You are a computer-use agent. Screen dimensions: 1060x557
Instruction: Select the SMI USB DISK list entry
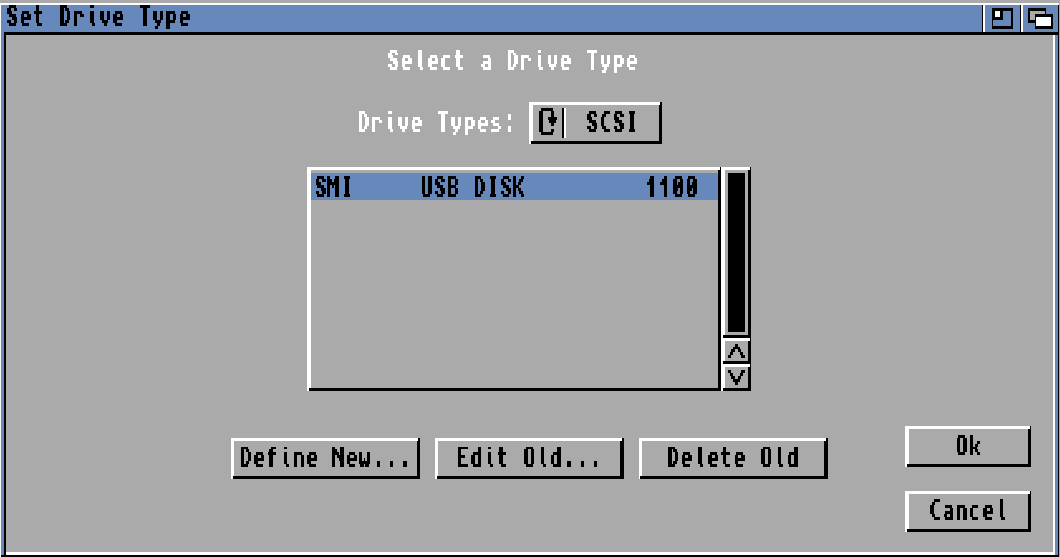click(513, 187)
